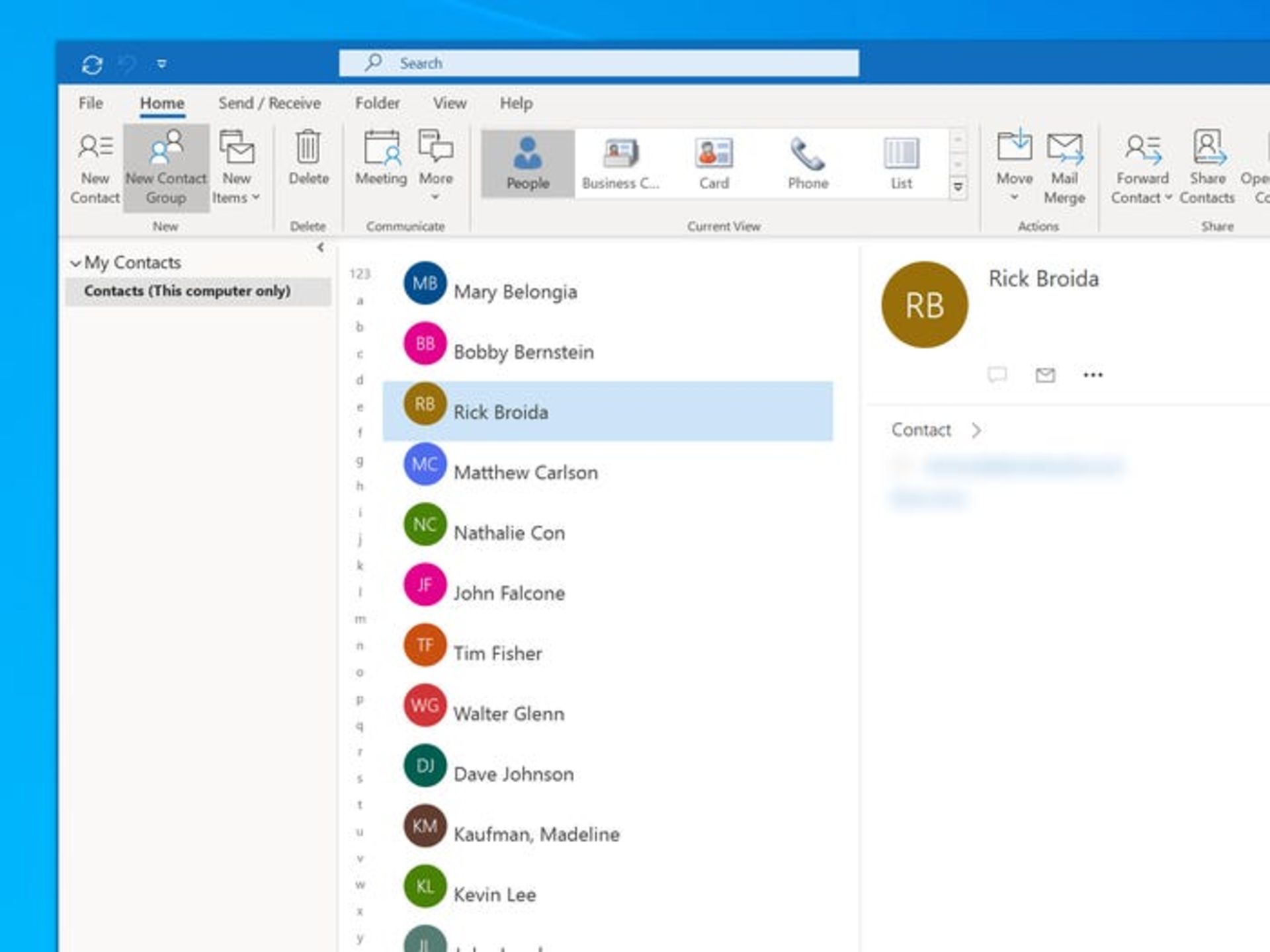
Task: Open the File menu
Action: [91, 103]
